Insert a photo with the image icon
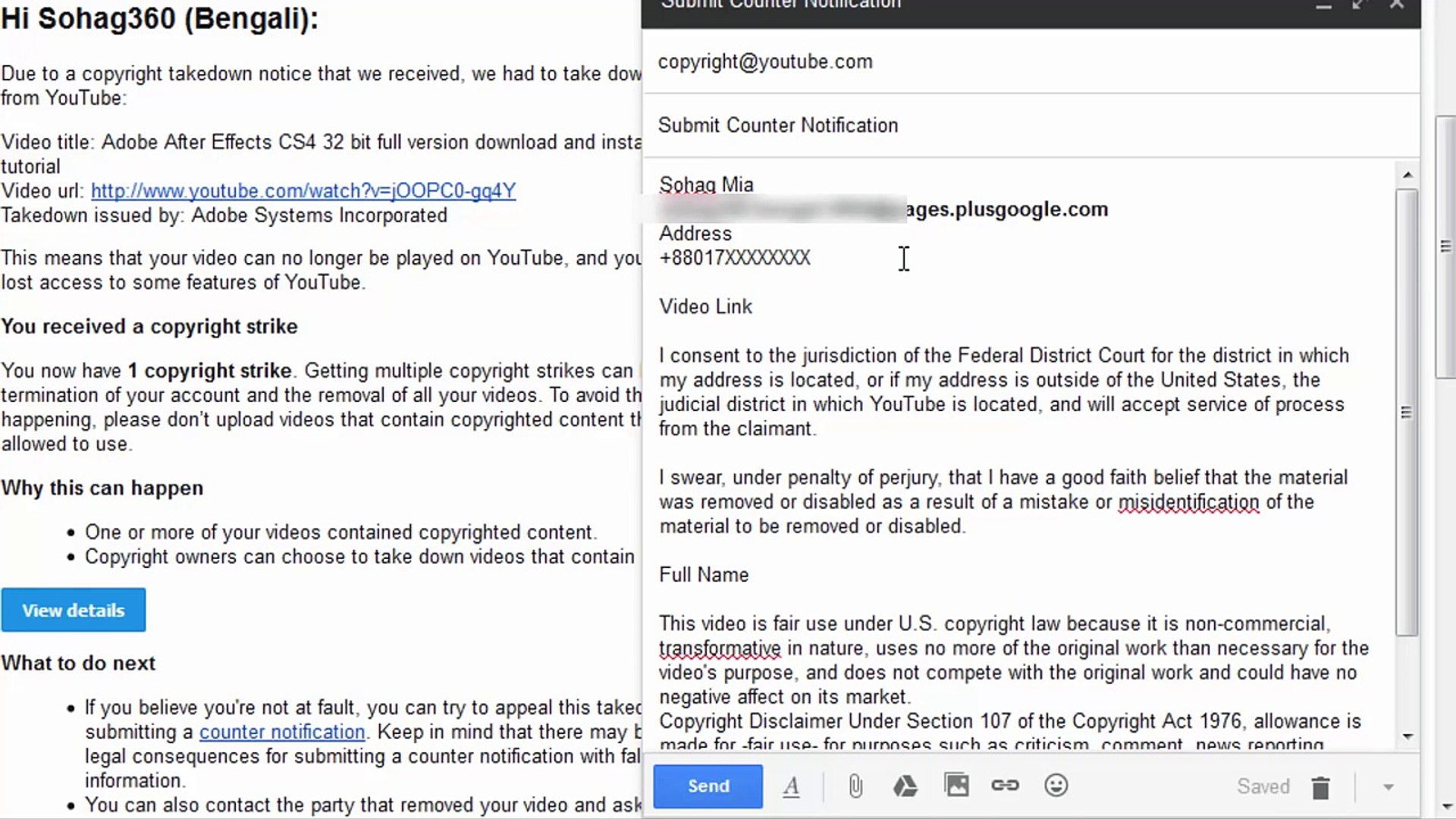This screenshot has height=819, width=1456. coord(956,786)
